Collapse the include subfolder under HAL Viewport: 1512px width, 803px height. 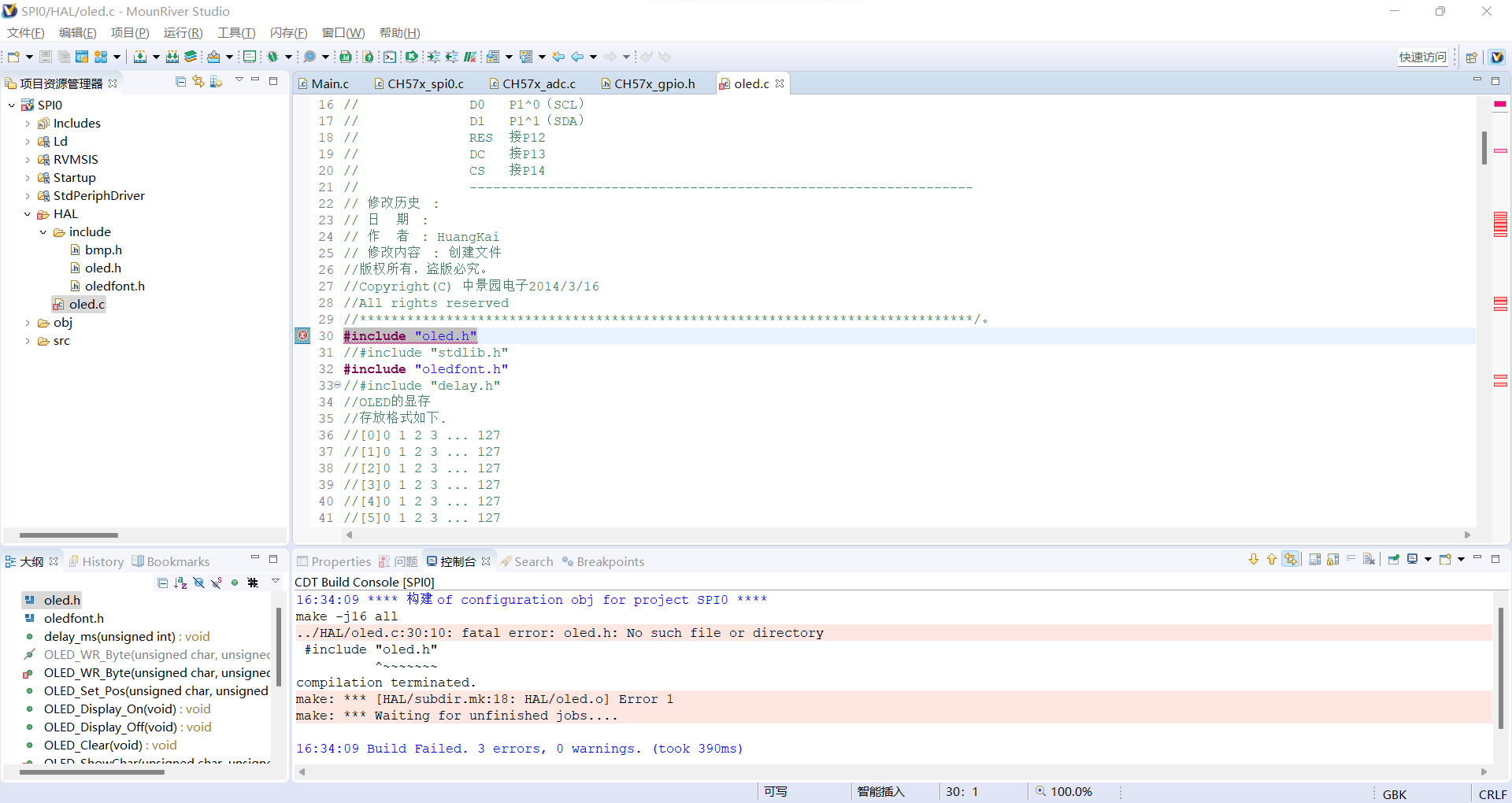point(43,231)
